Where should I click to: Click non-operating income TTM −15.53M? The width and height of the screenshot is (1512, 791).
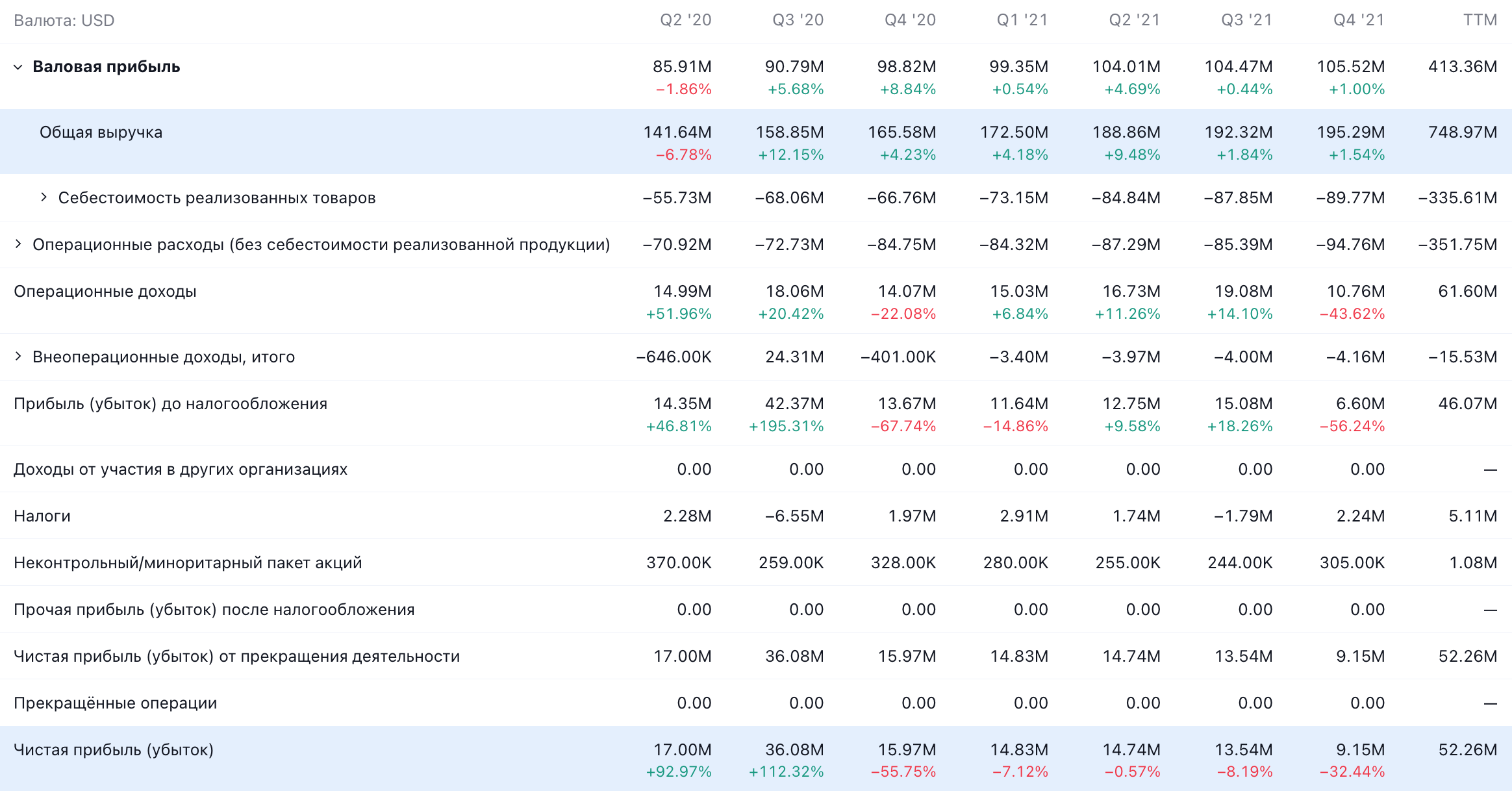(1463, 357)
